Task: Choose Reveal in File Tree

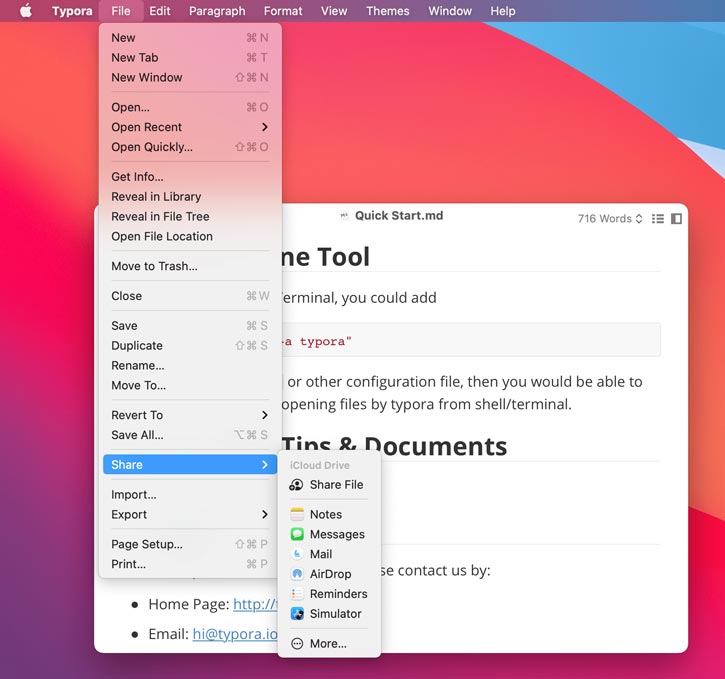Action: [190, 216]
